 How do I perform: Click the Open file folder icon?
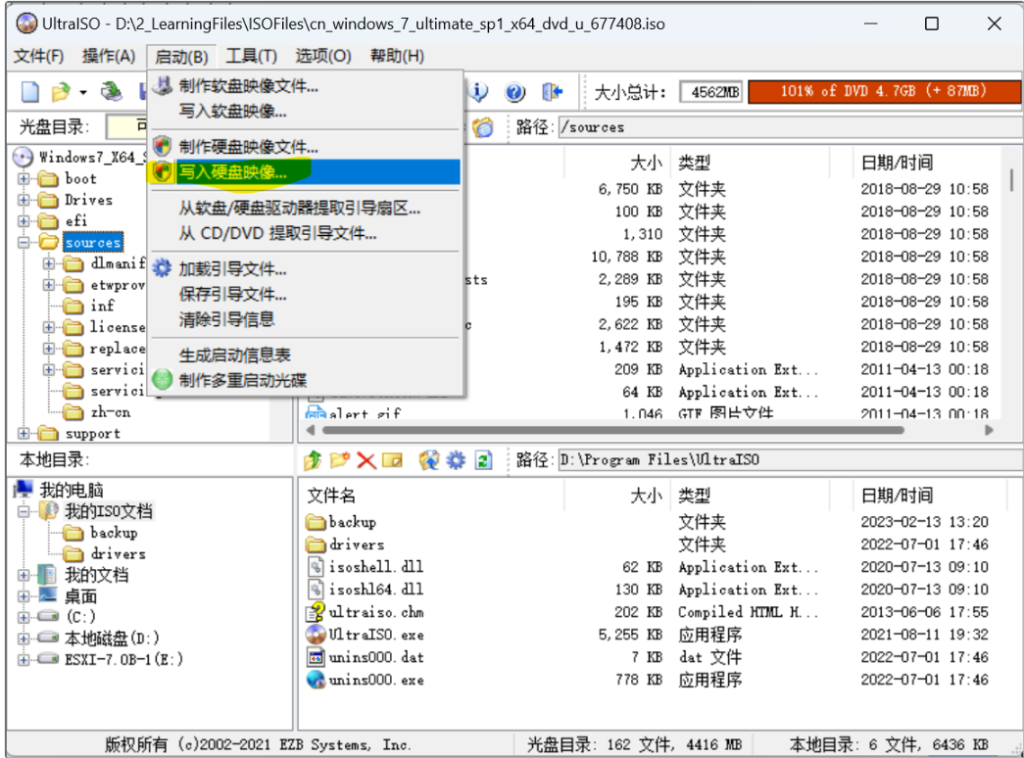(61, 91)
